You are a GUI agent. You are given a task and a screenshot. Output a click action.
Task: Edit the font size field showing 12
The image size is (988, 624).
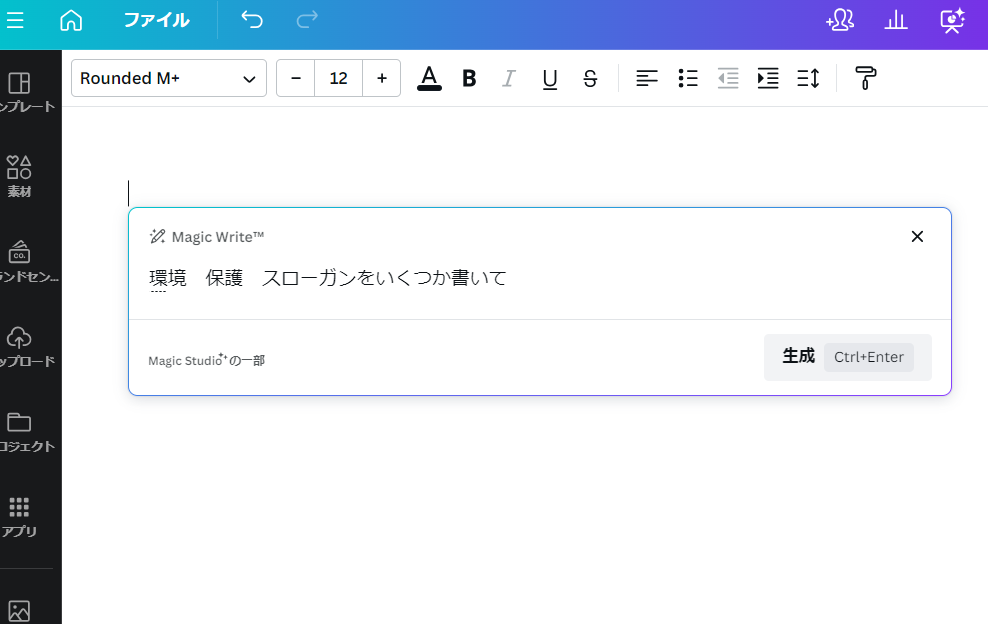338,78
